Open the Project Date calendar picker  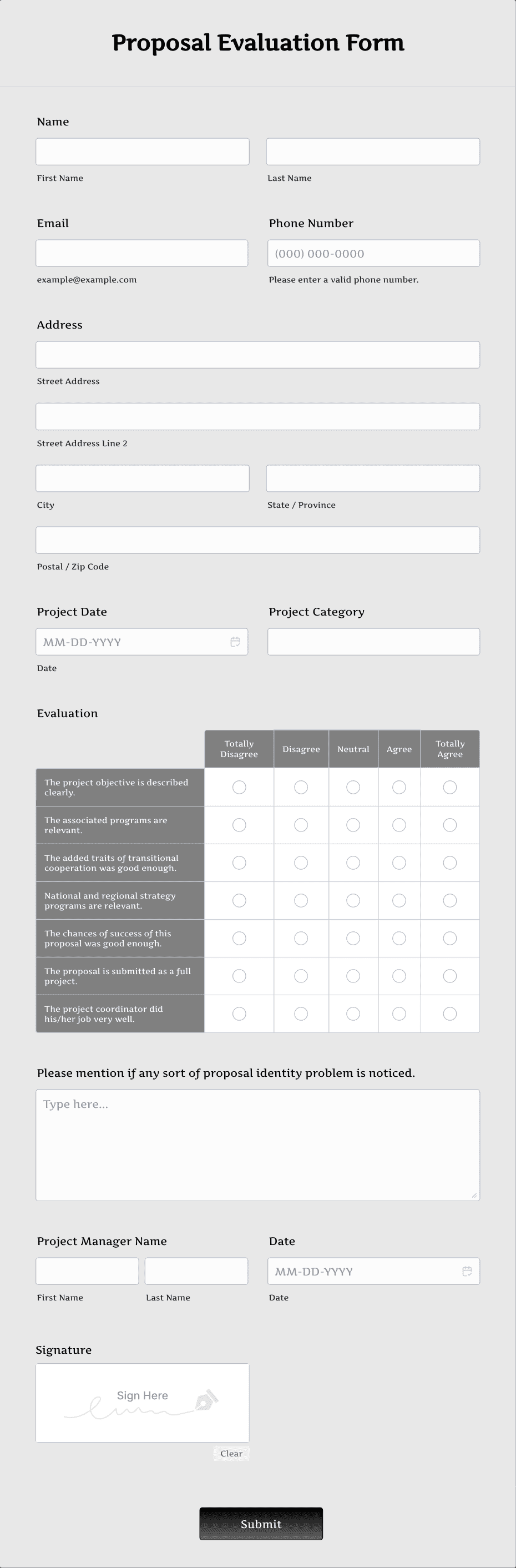(235, 641)
